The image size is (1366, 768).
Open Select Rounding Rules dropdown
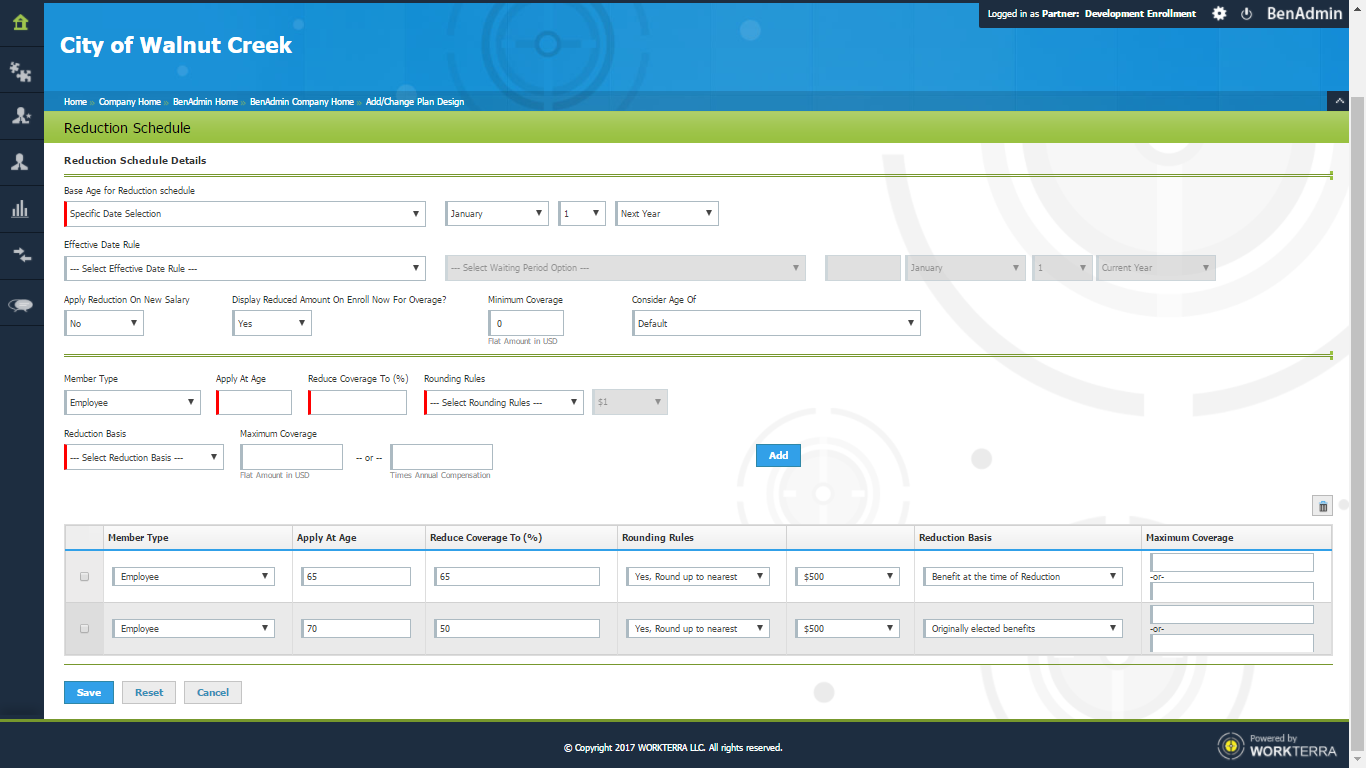(503, 402)
